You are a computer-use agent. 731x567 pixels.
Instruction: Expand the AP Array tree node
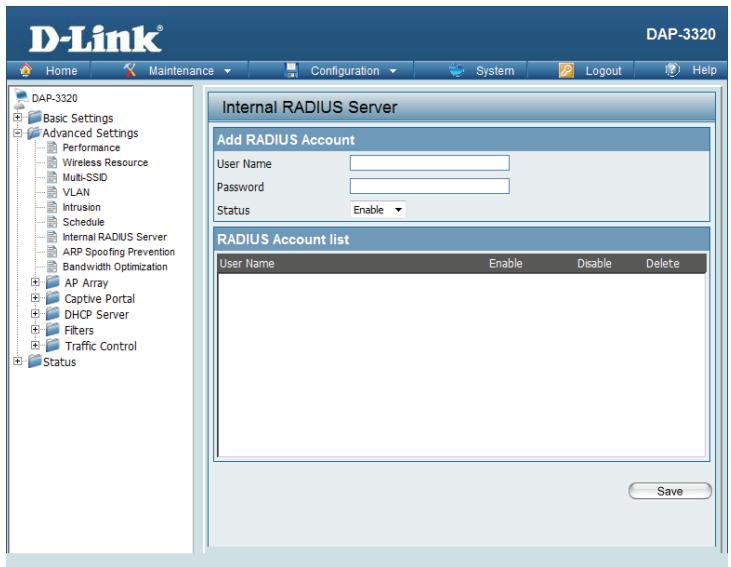35,282
